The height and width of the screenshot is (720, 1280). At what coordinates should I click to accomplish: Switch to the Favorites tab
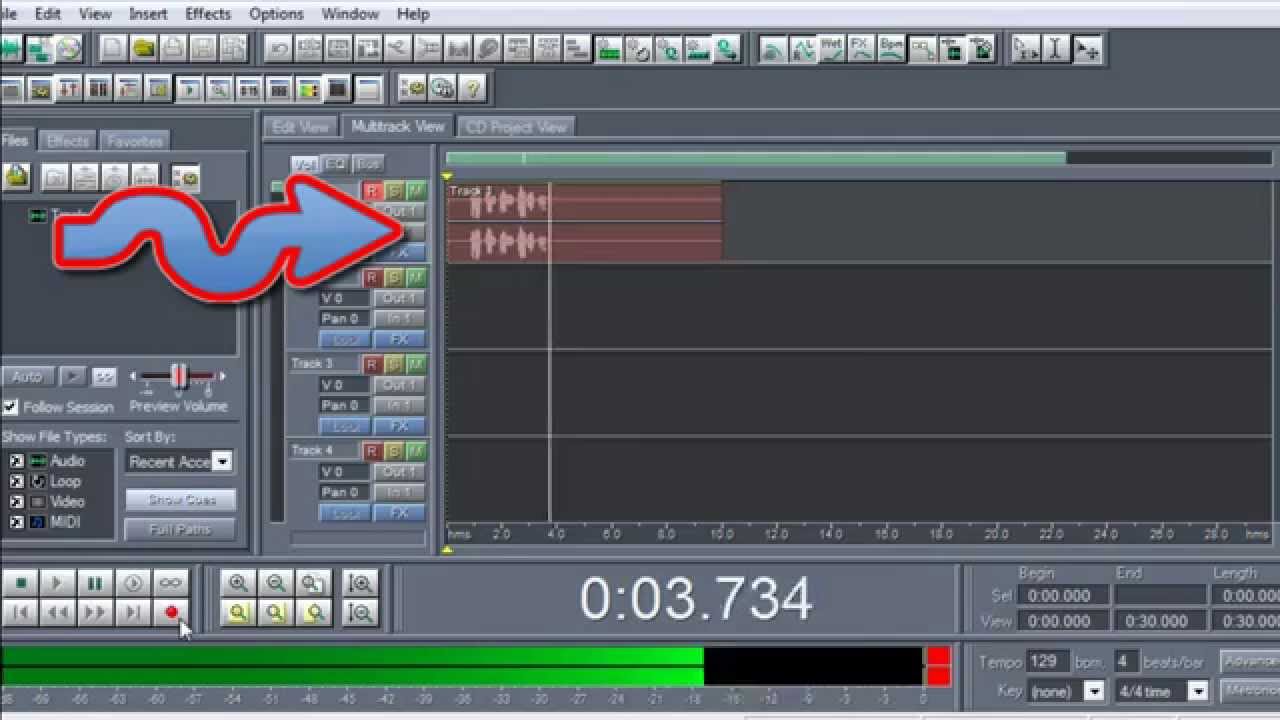135,141
